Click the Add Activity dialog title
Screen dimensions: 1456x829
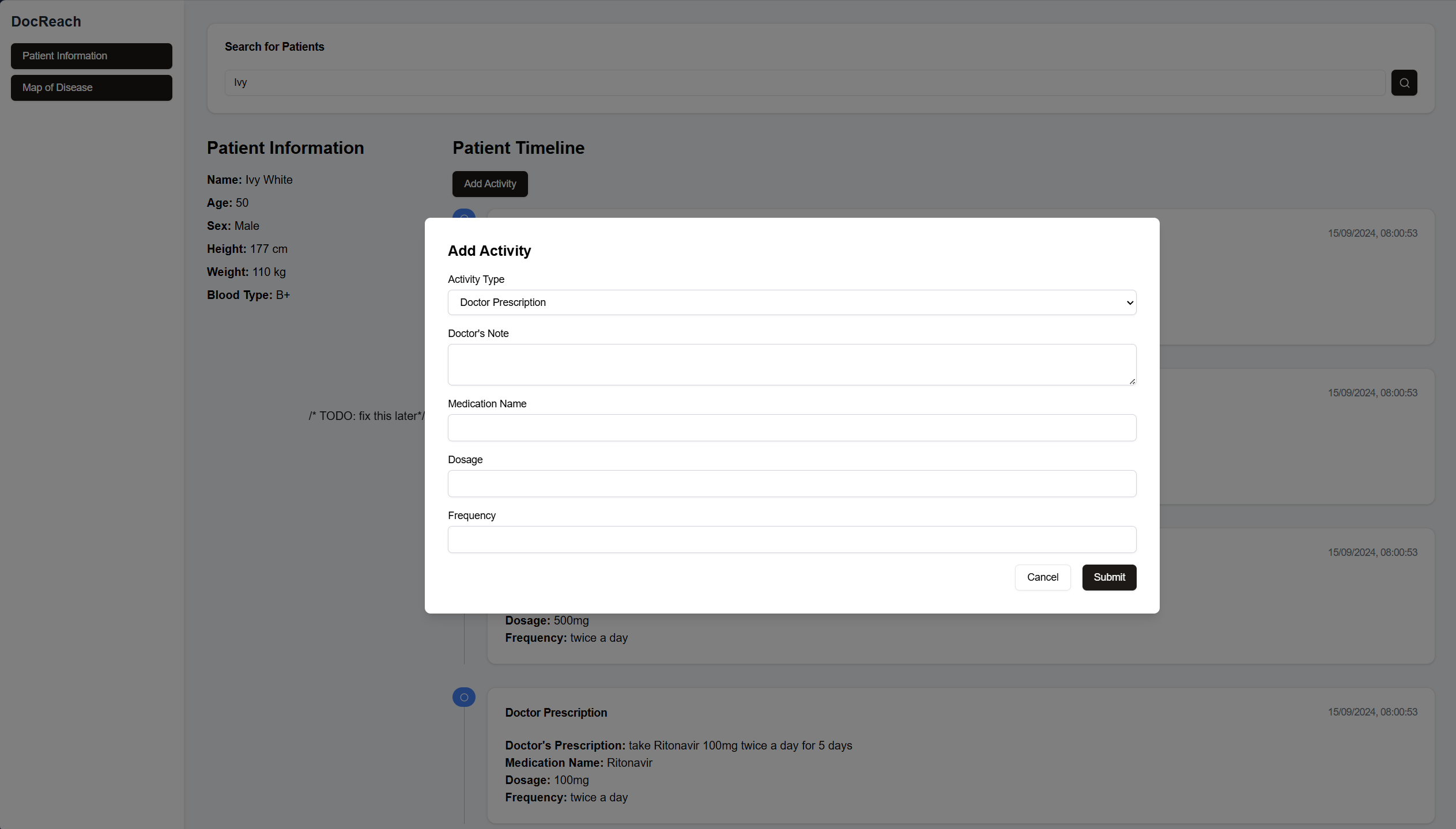coord(489,251)
